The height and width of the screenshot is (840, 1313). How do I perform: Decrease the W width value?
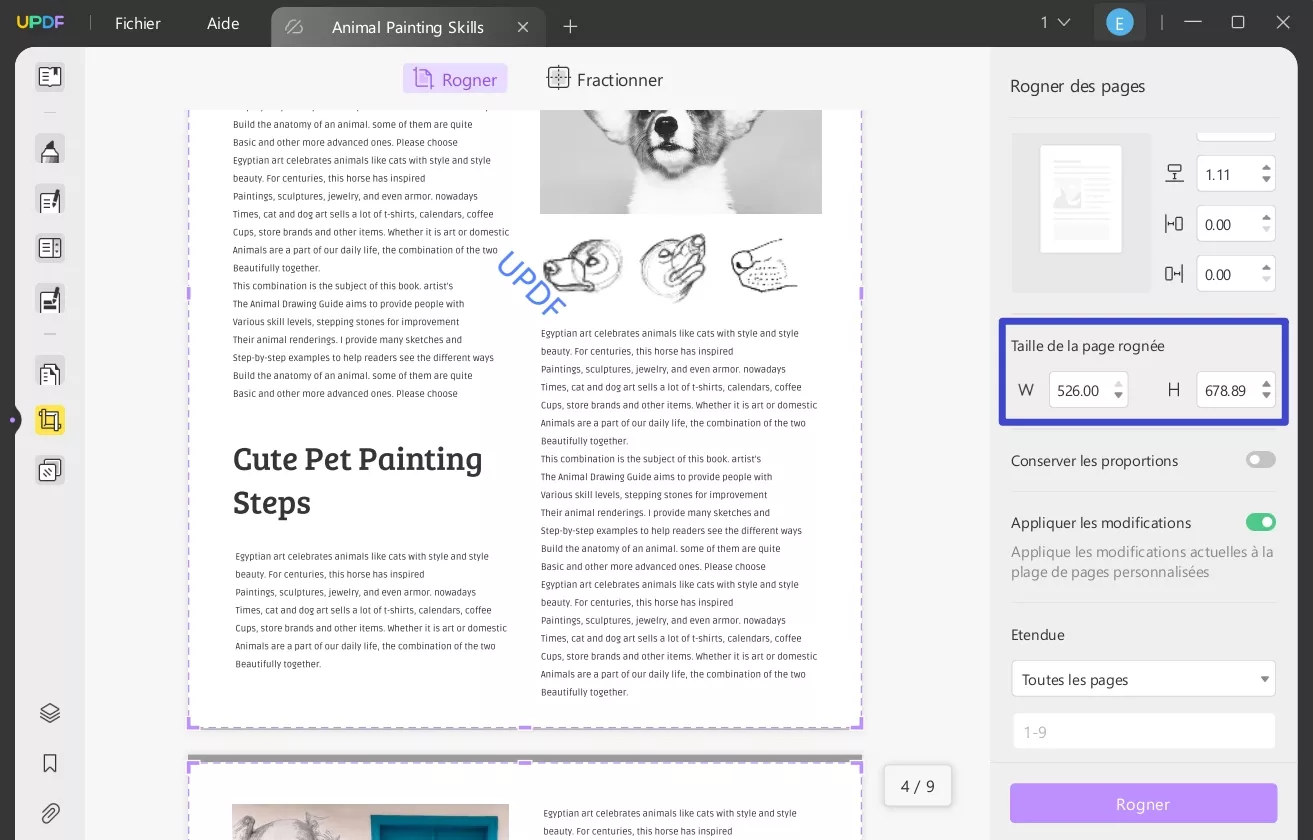coord(1119,396)
